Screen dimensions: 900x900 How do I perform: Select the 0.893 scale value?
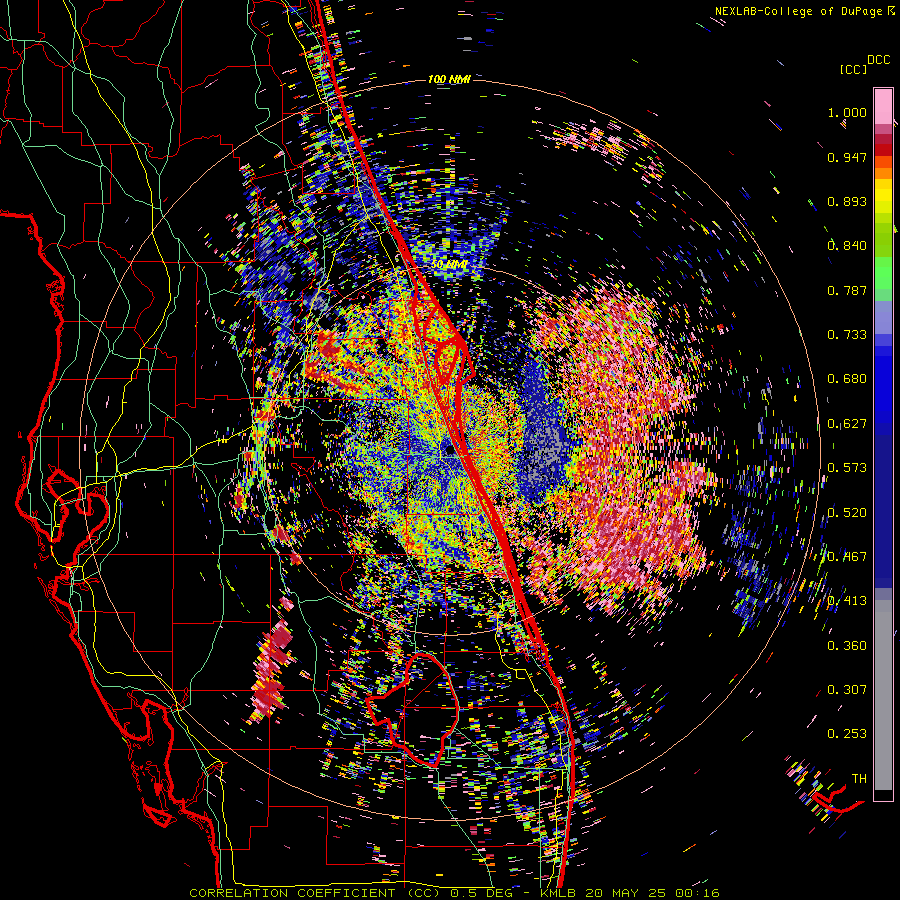point(847,201)
